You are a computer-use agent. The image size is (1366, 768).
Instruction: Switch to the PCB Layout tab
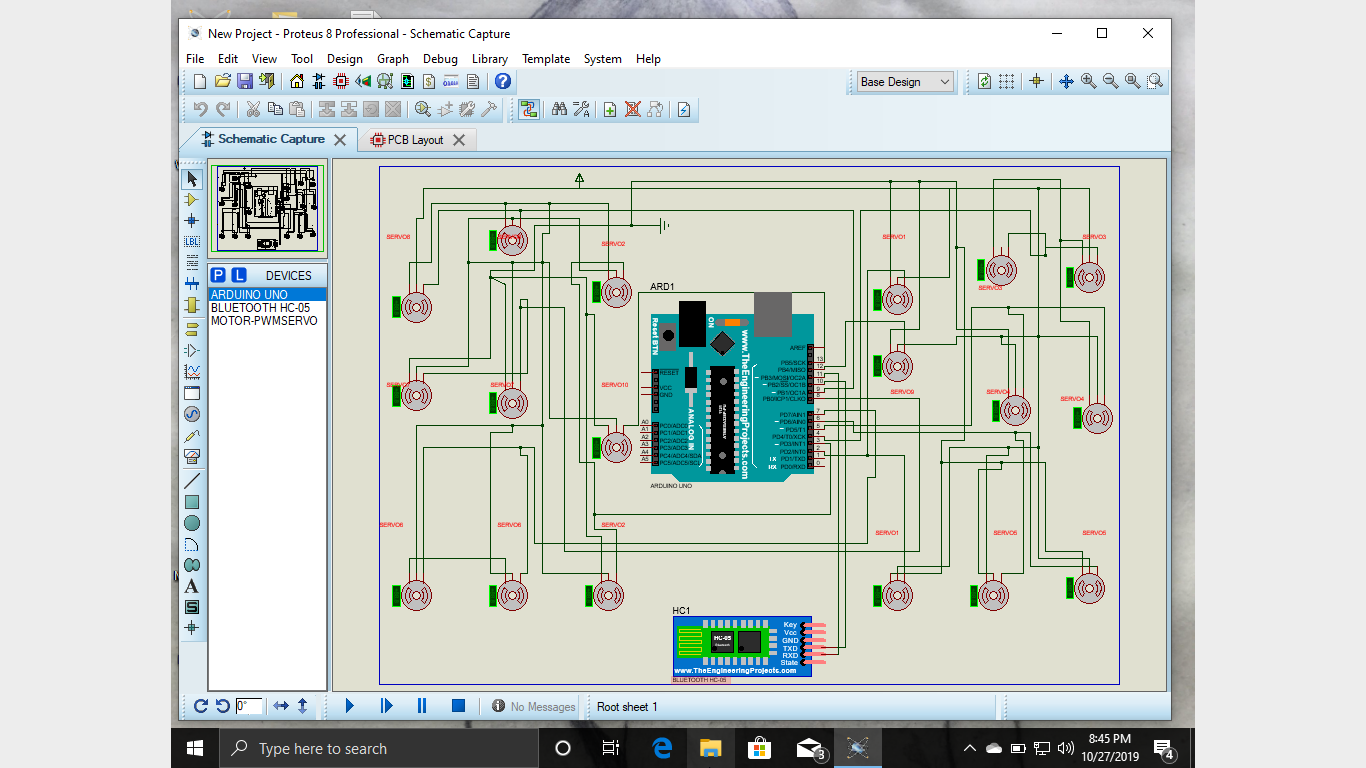pos(414,140)
